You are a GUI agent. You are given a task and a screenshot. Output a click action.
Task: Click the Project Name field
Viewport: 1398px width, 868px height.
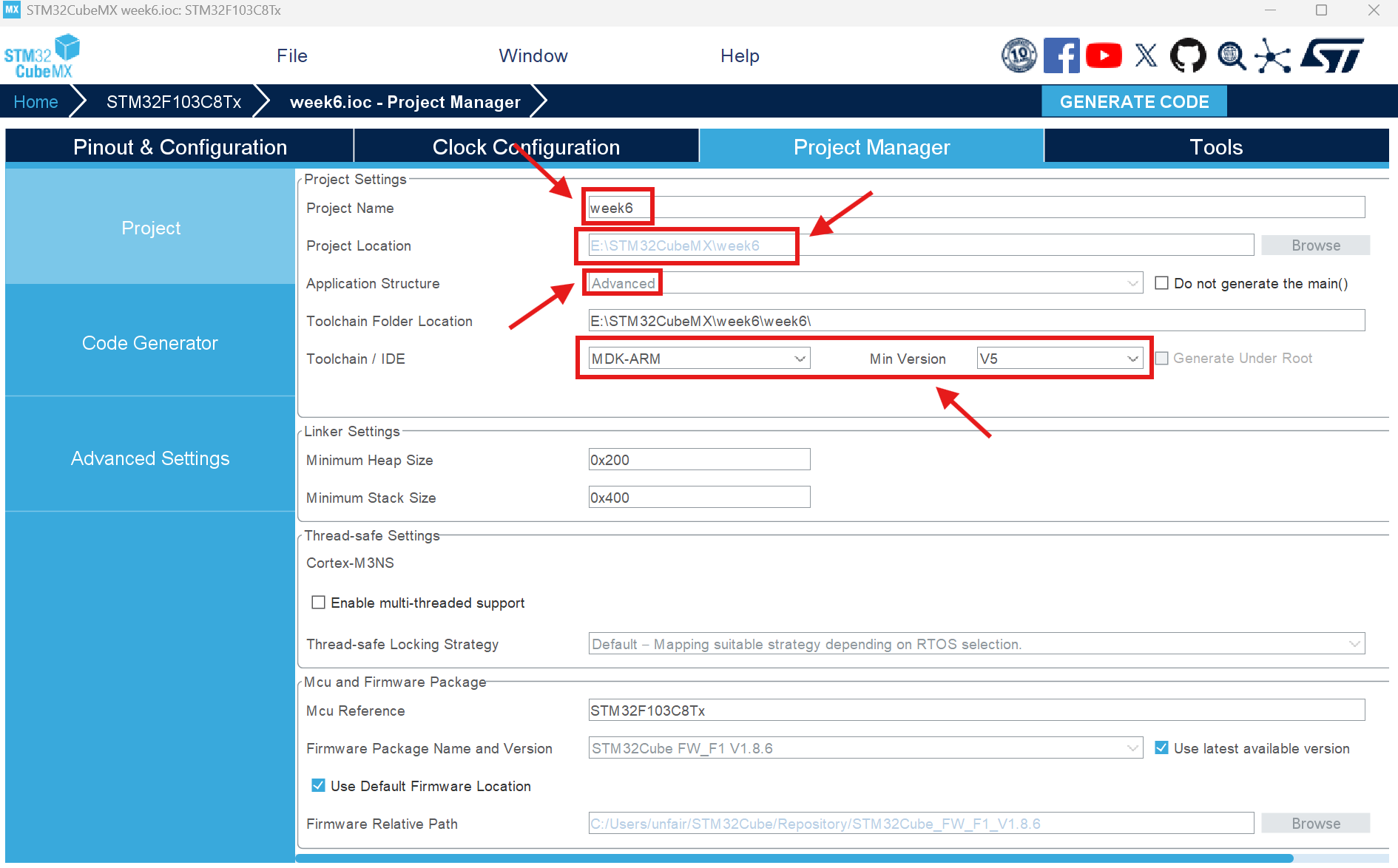[x=976, y=208]
